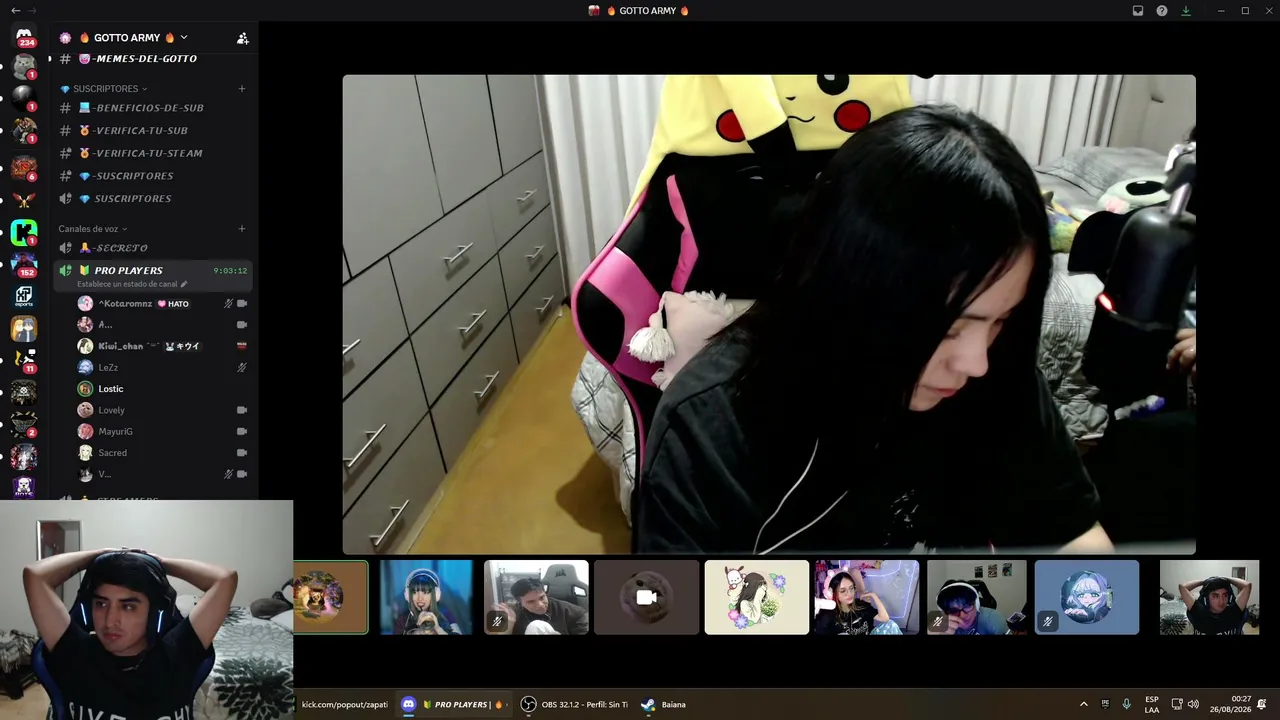The image size is (1280, 720).
Task: Click the live stream icon beside Kiwi_chan
Action: coord(241,346)
